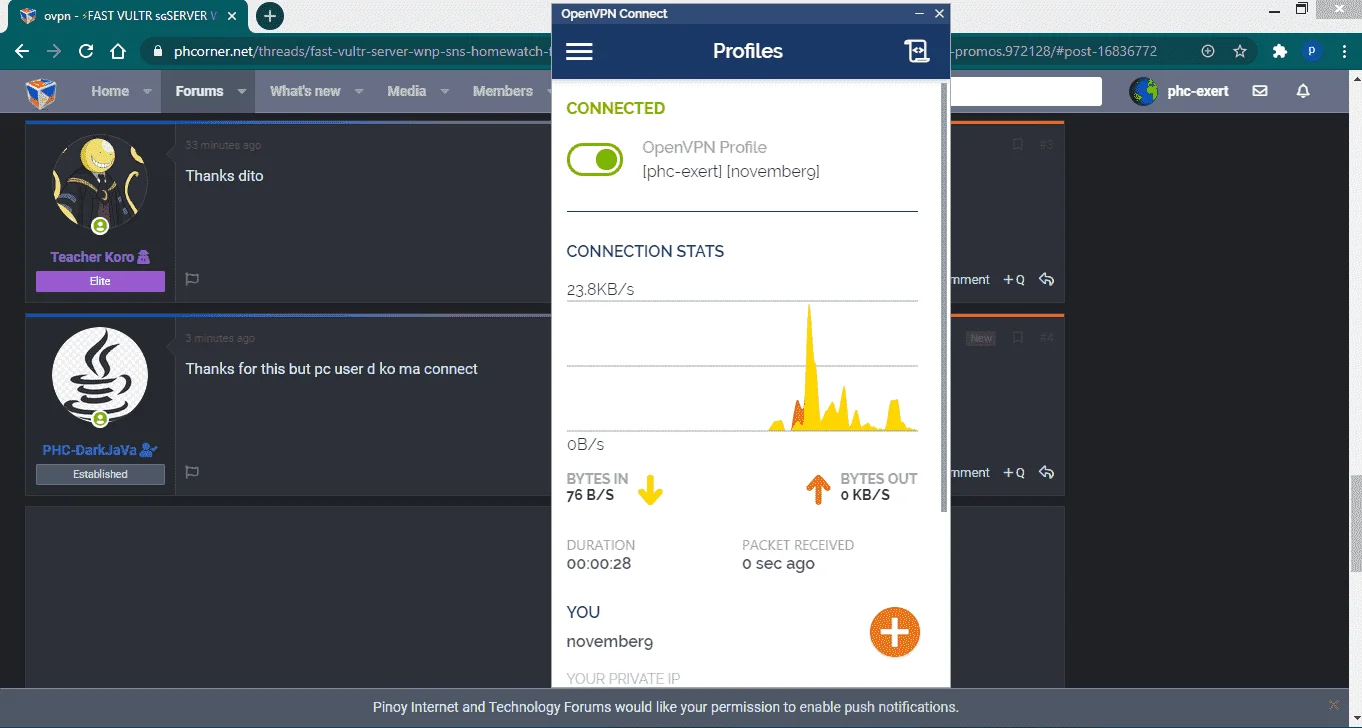The width and height of the screenshot is (1362, 728).
Task: Open the Forums navigation item
Action: click(199, 91)
